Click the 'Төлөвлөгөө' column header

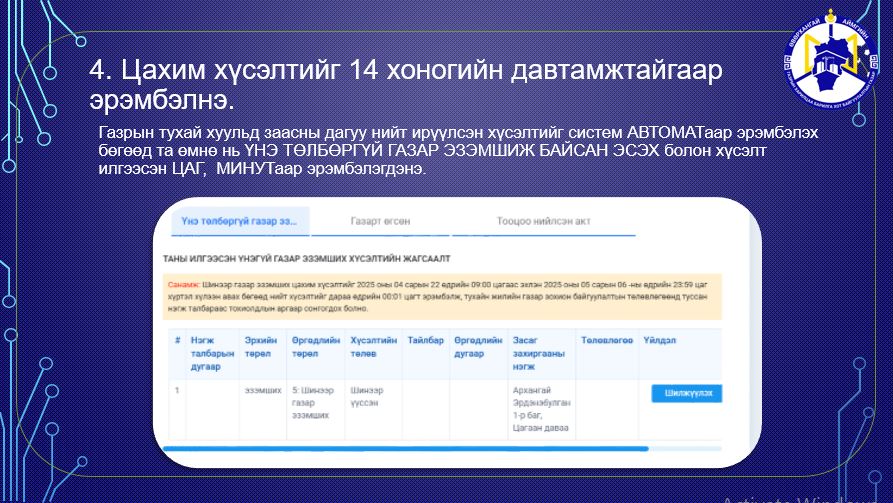pyautogui.click(x=606, y=341)
